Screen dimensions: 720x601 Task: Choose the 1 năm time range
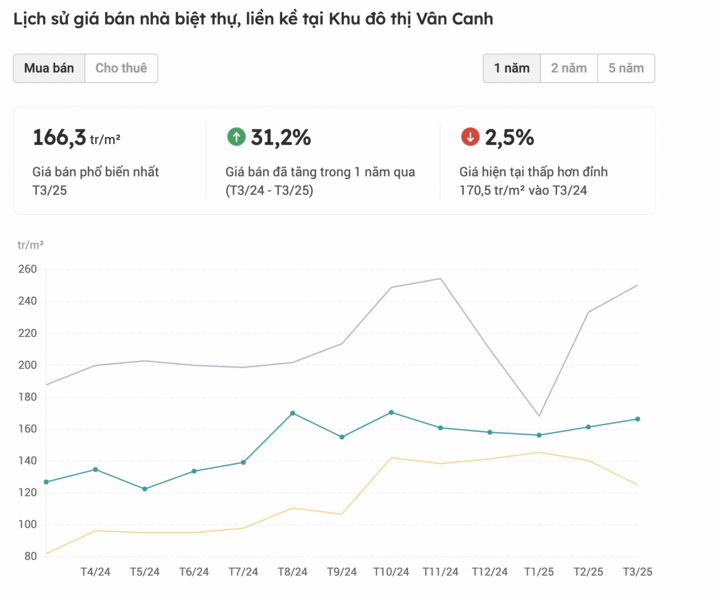511,68
